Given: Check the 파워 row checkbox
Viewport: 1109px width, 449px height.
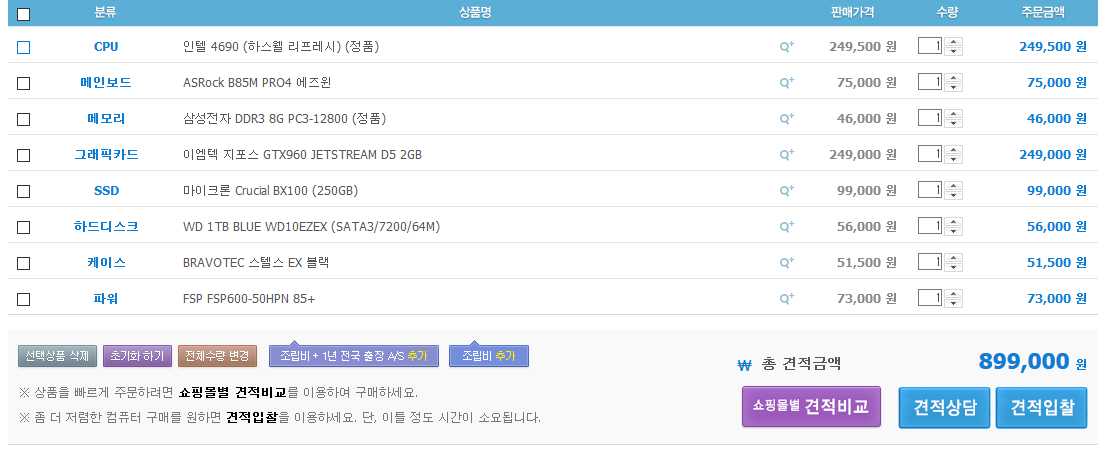Looking at the screenshot, I should [23, 299].
